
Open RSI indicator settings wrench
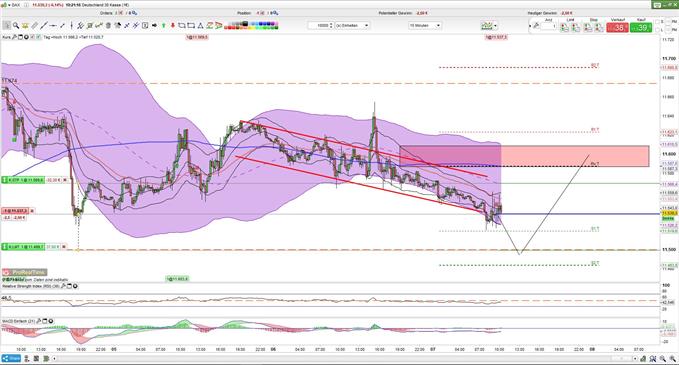coord(63,286)
